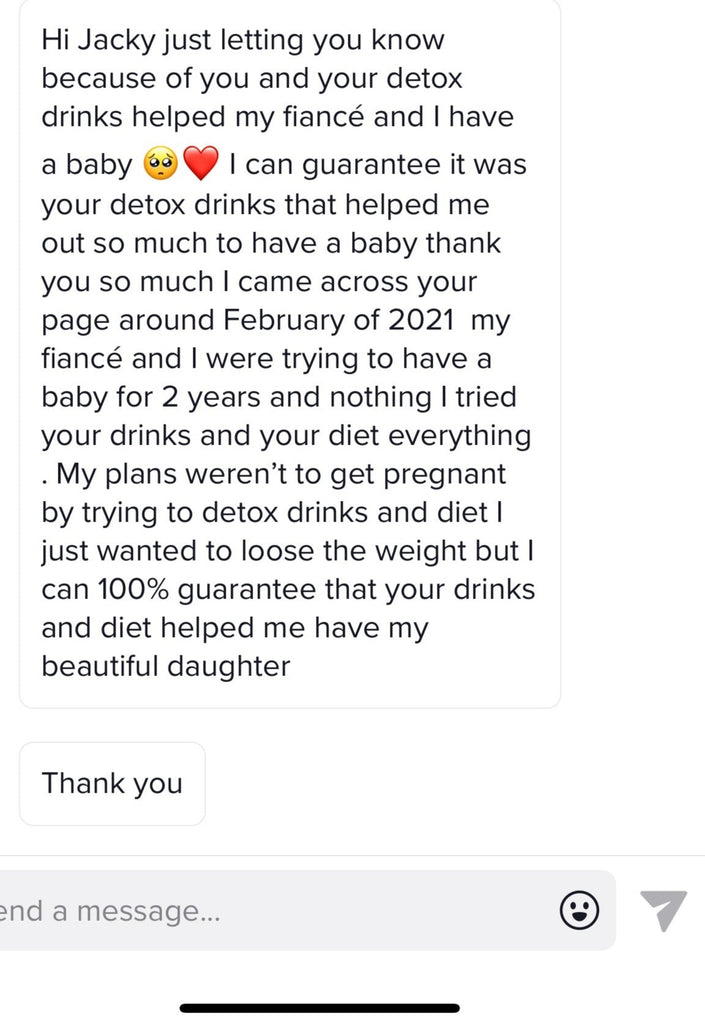
Task: Tap the paper plane send icon
Action: coord(664,910)
